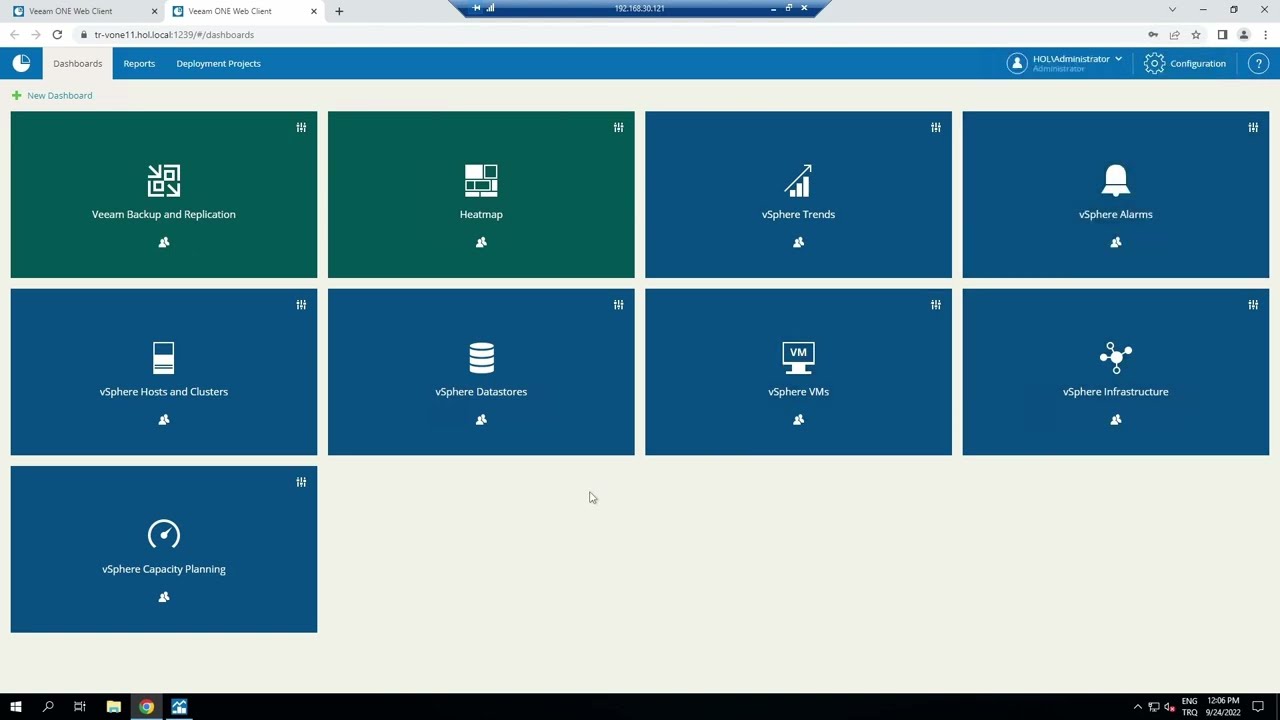1280x720 pixels.
Task: Open settings icon on vSphere Capacity Planning tile
Action: pyautogui.click(x=301, y=482)
